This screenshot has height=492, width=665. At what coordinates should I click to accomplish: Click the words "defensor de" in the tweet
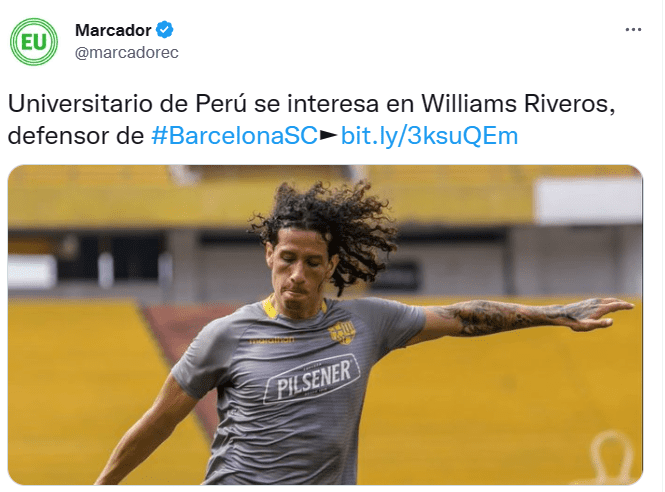pyautogui.click(x=76, y=136)
